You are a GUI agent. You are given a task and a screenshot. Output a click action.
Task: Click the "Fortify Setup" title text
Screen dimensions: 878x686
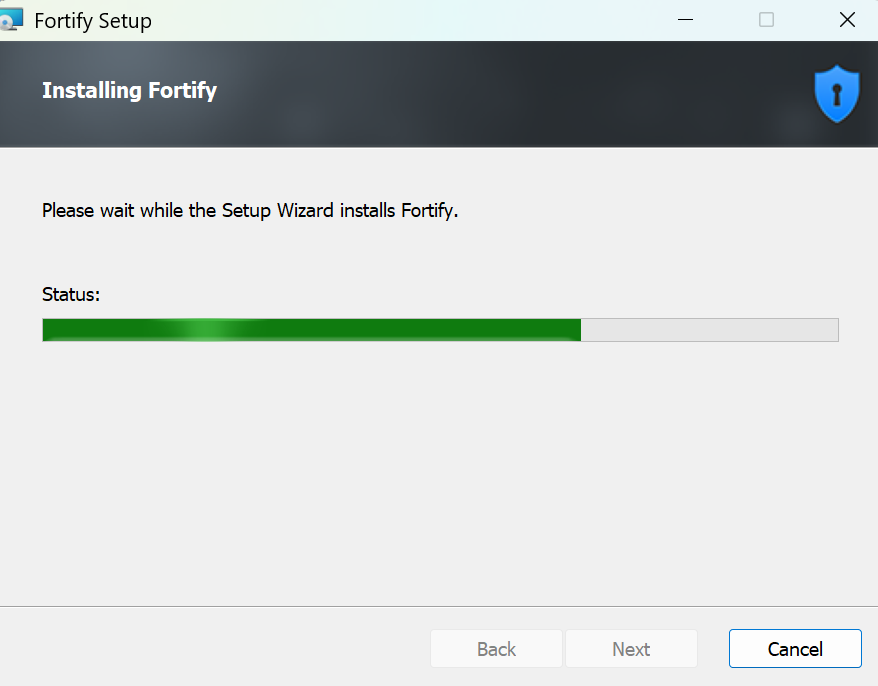click(x=93, y=20)
